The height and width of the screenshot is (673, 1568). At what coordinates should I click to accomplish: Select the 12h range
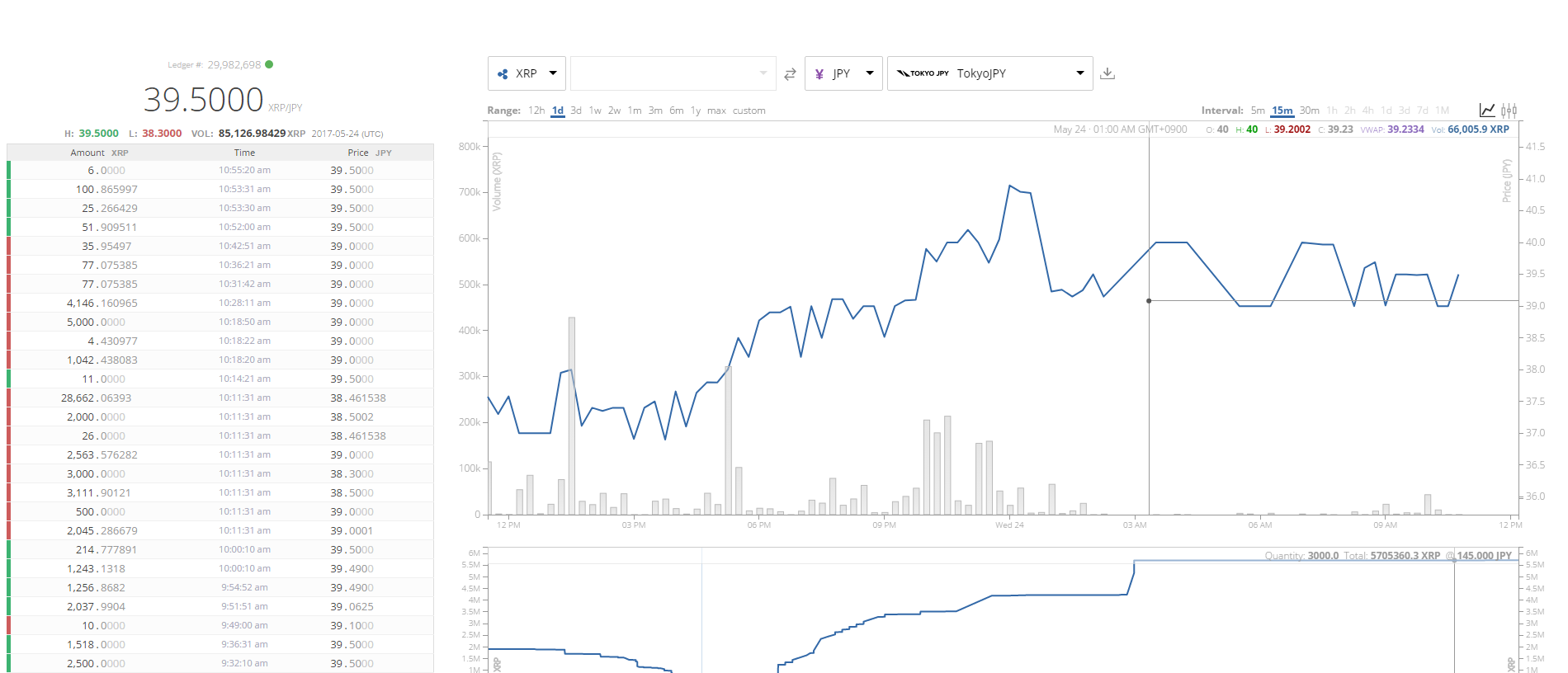point(536,111)
